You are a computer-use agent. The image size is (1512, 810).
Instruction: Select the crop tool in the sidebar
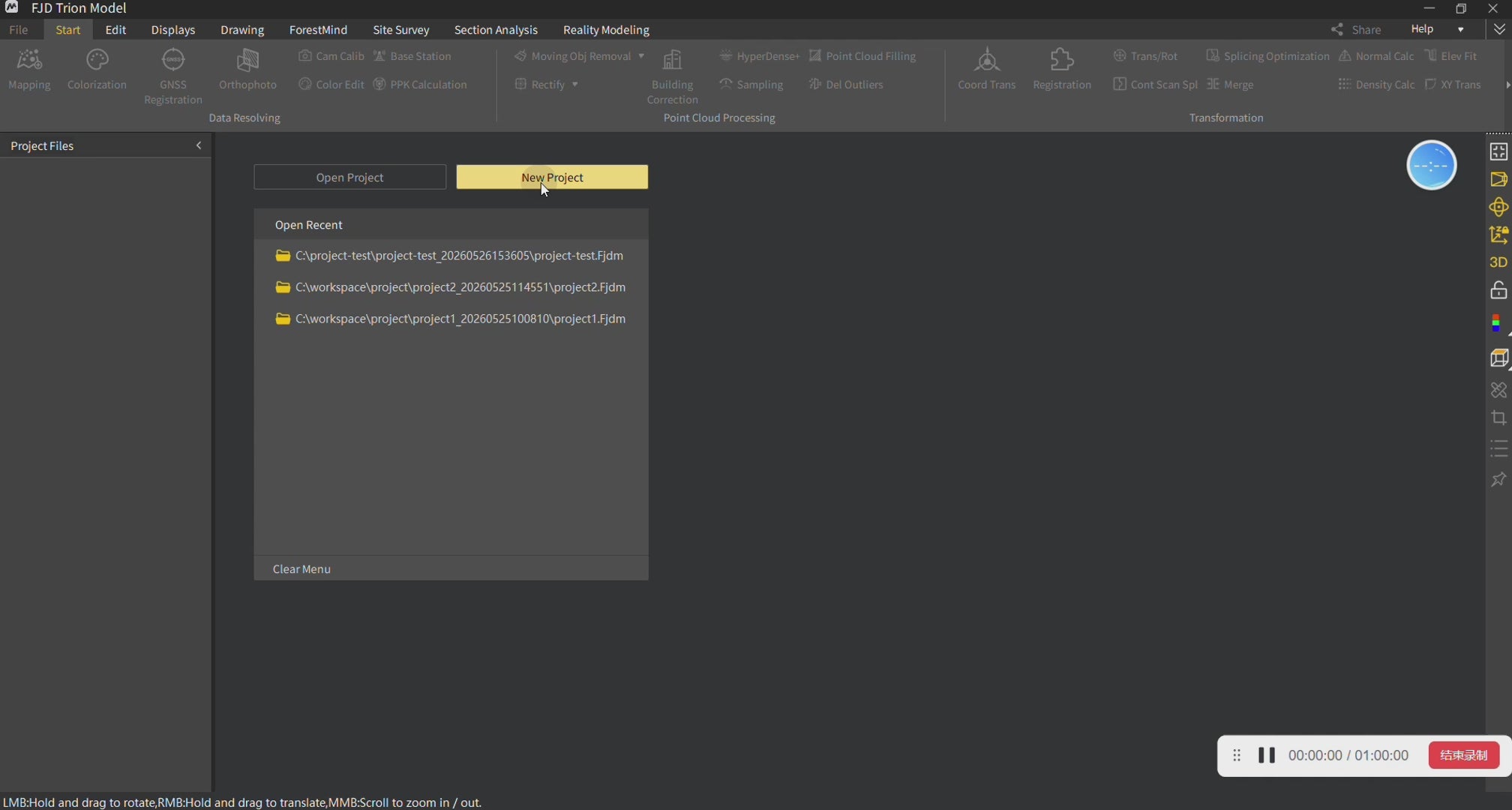[x=1498, y=418]
